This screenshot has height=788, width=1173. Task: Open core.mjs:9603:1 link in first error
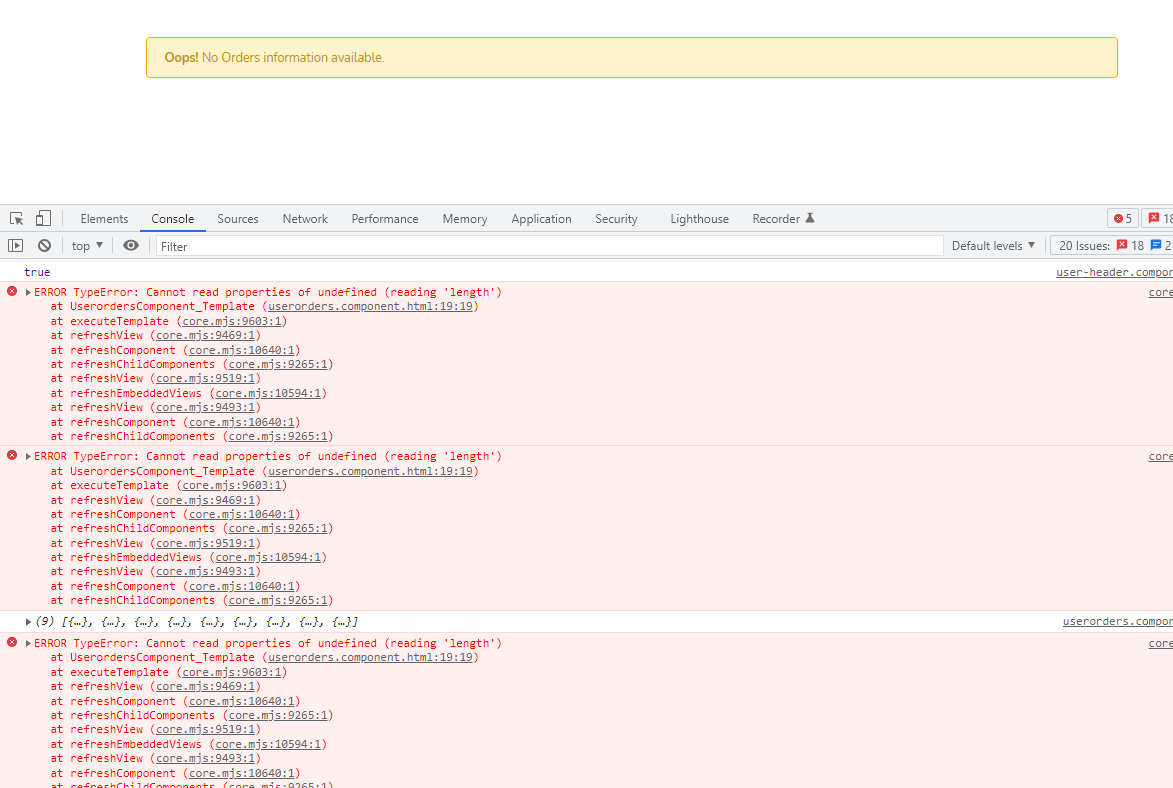coord(232,321)
